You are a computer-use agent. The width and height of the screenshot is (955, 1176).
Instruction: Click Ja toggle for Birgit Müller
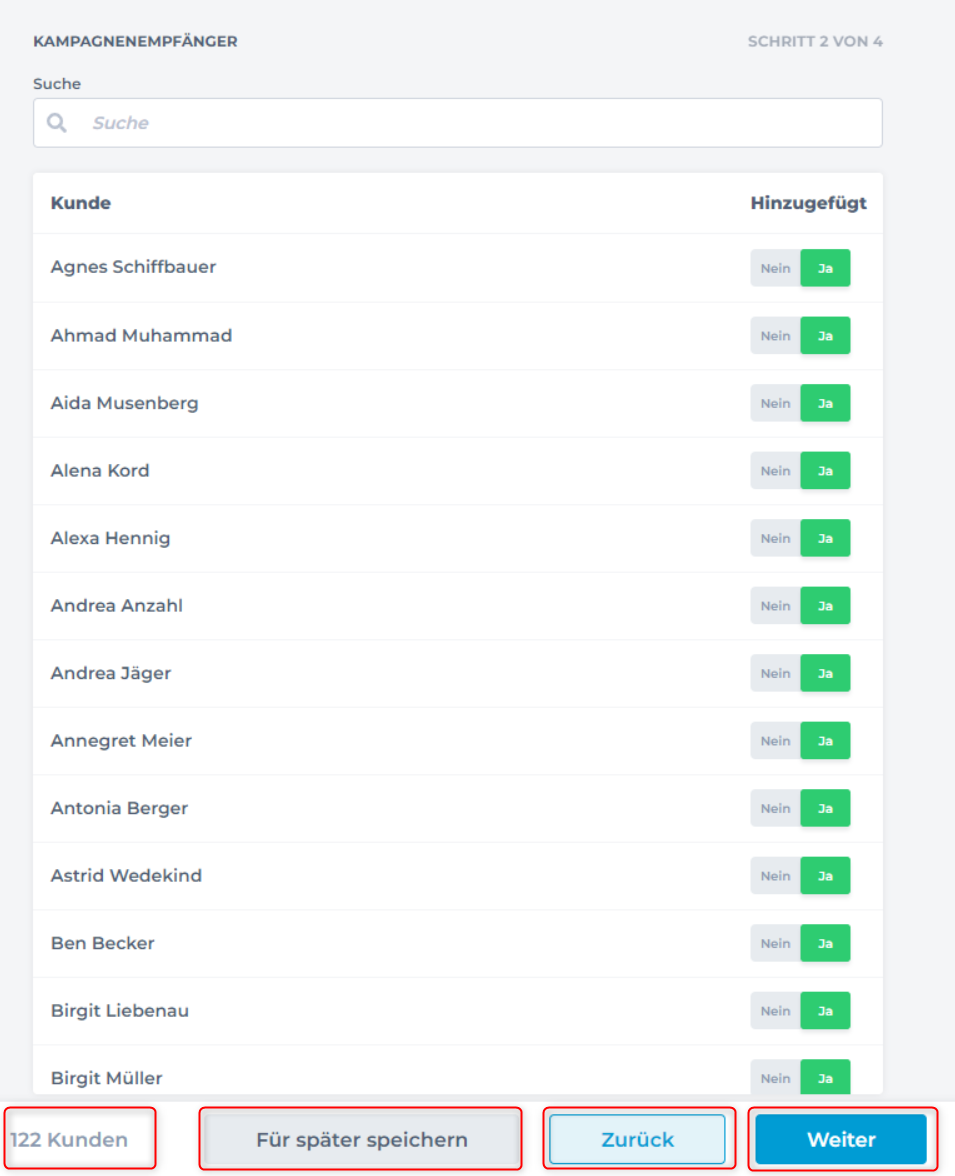(825, 1078)
